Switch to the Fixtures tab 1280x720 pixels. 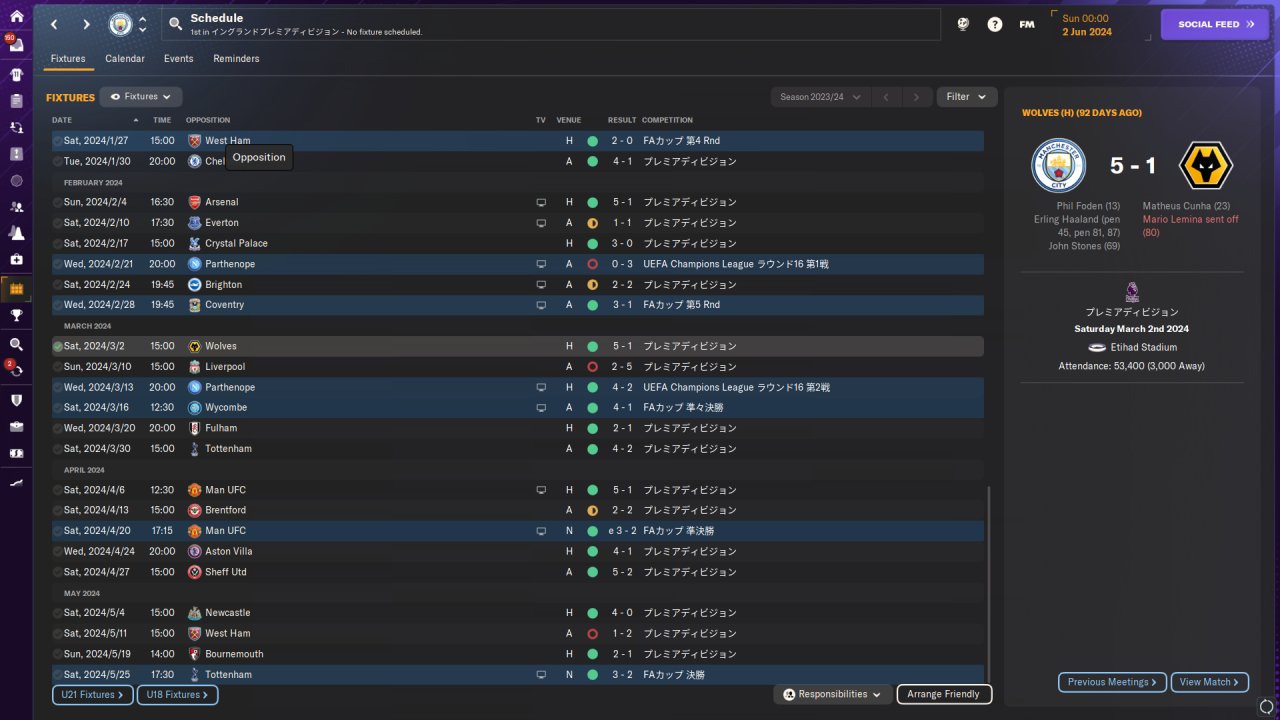click(x=68, y=59)
